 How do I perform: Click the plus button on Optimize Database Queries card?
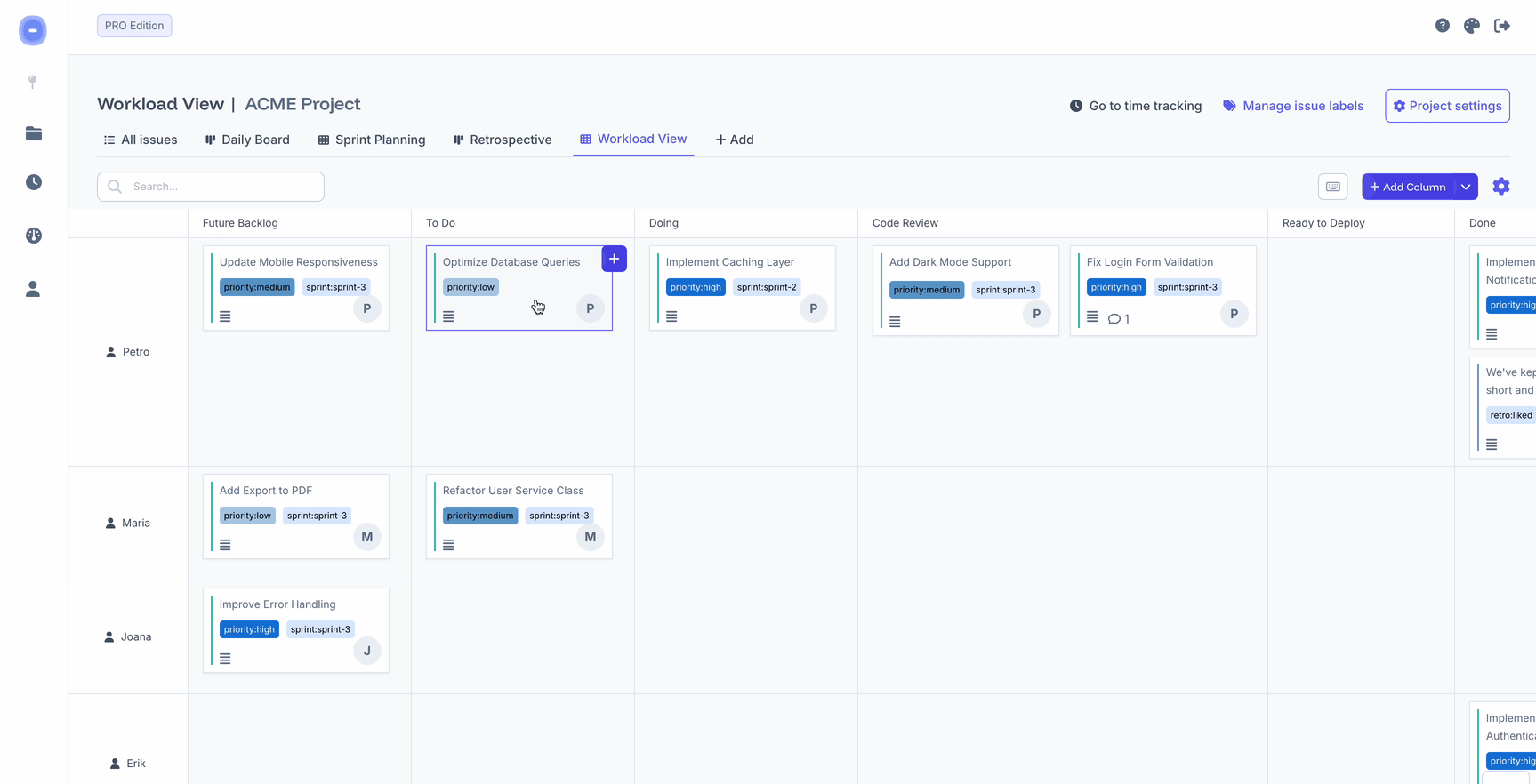tap(614, 259)
